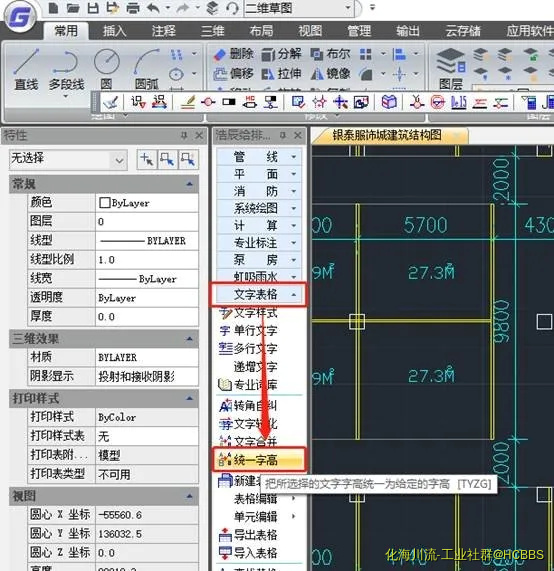Select the 多段线 polyline tool
This screenshot has height=571, width=554.
click(66, 71)
